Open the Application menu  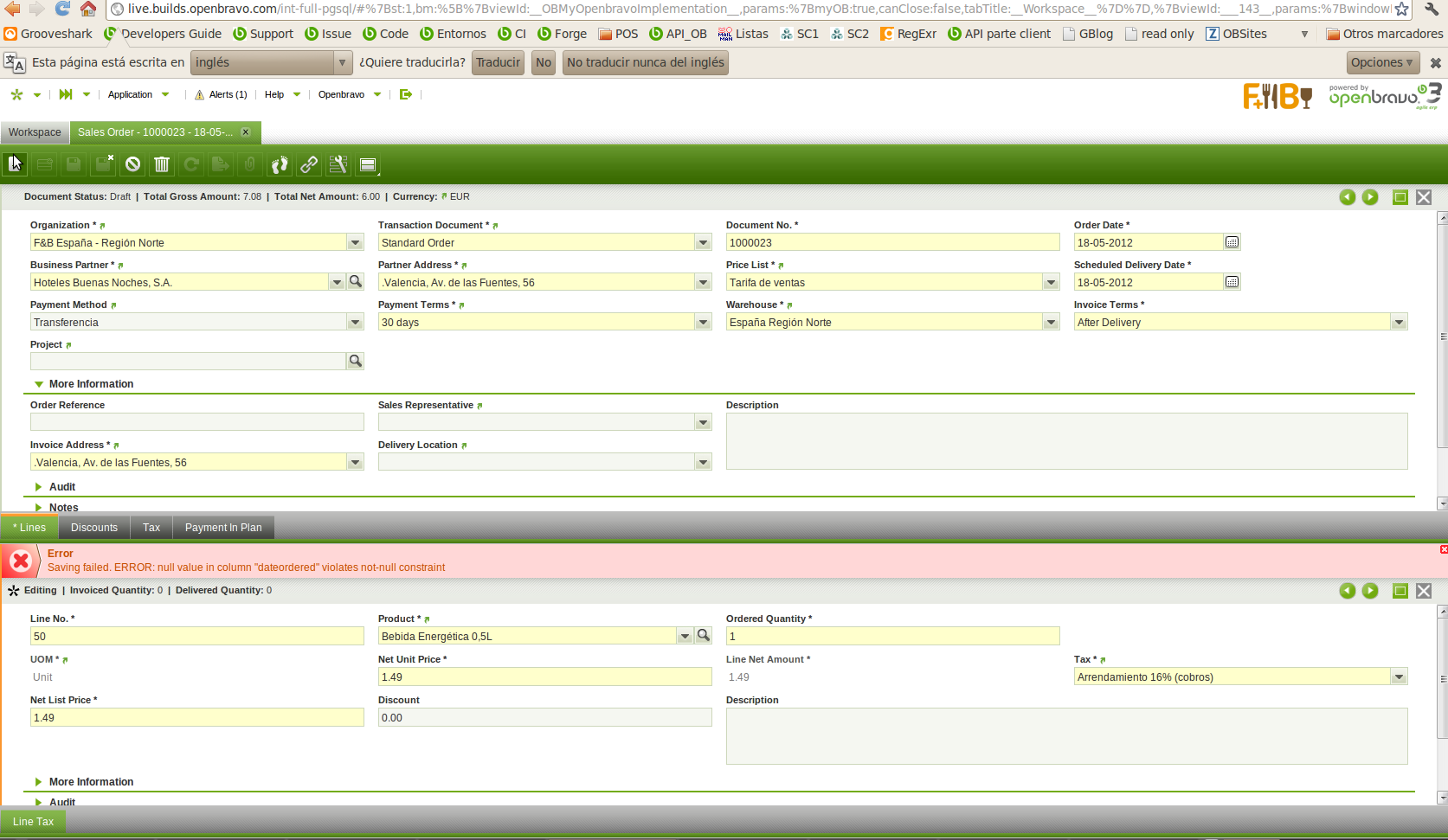(x=130, y=95)
